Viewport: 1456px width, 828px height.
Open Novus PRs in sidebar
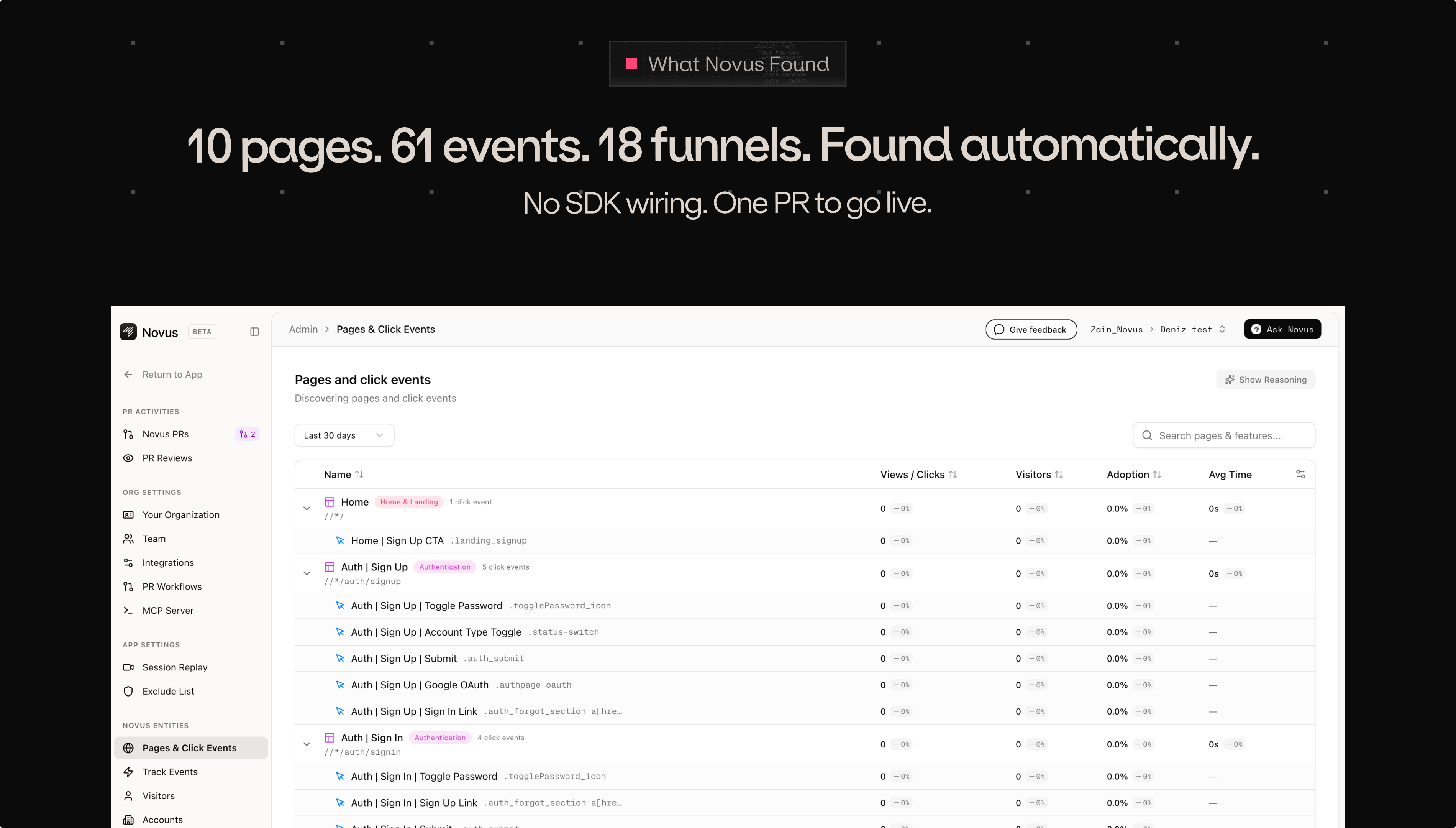(191, 434)
